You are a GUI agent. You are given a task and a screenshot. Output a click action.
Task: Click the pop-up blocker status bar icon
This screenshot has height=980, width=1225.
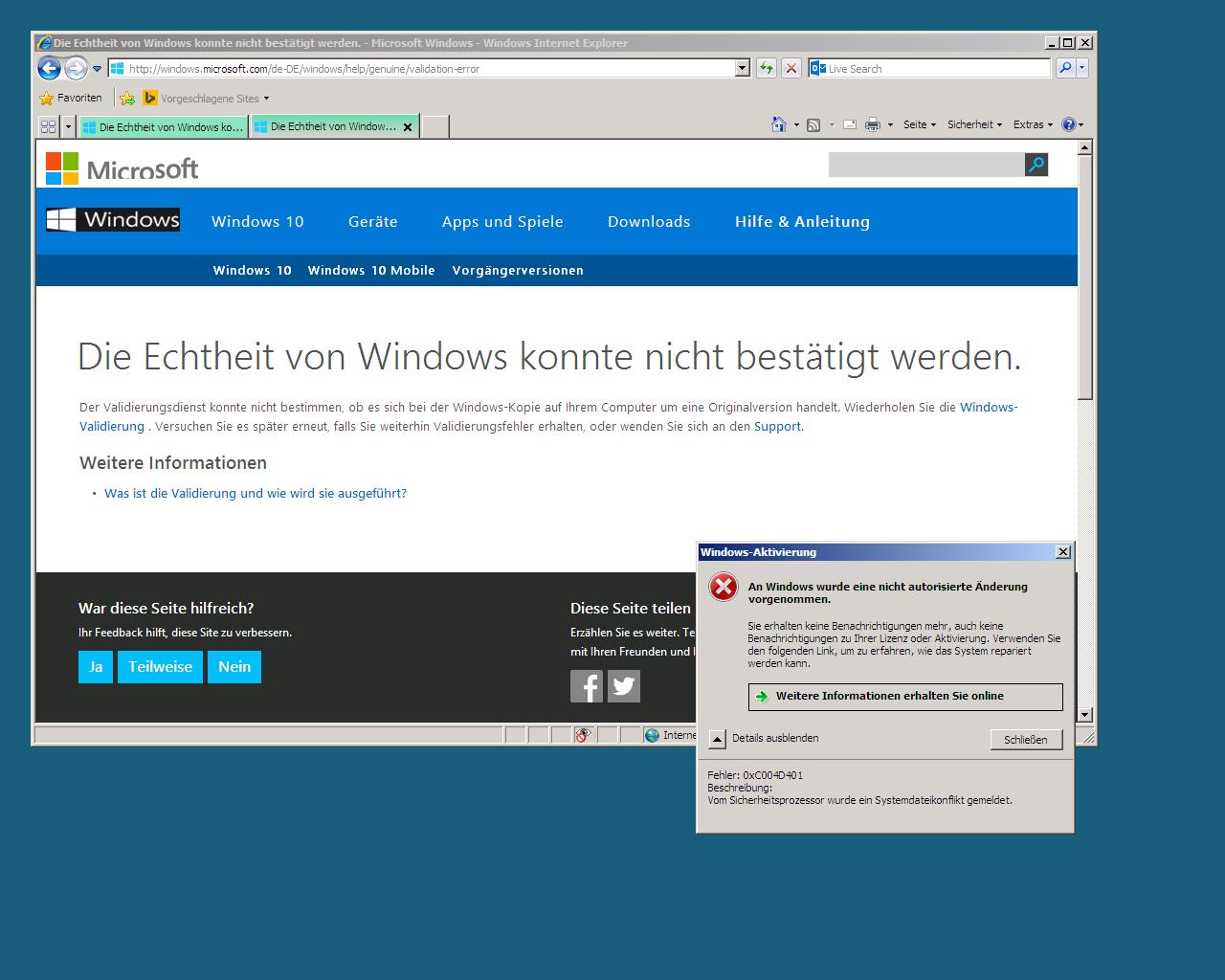(x=583, y=735)
